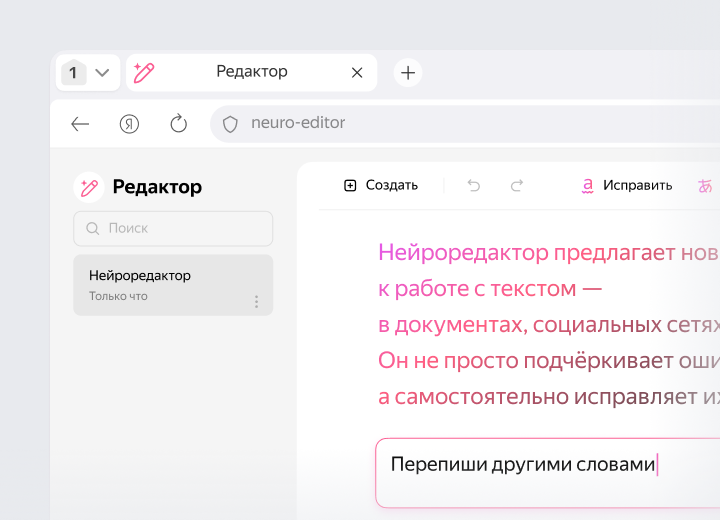Open the tab group counter showing 1
The image size is (720, 520).
coord(73,73)
